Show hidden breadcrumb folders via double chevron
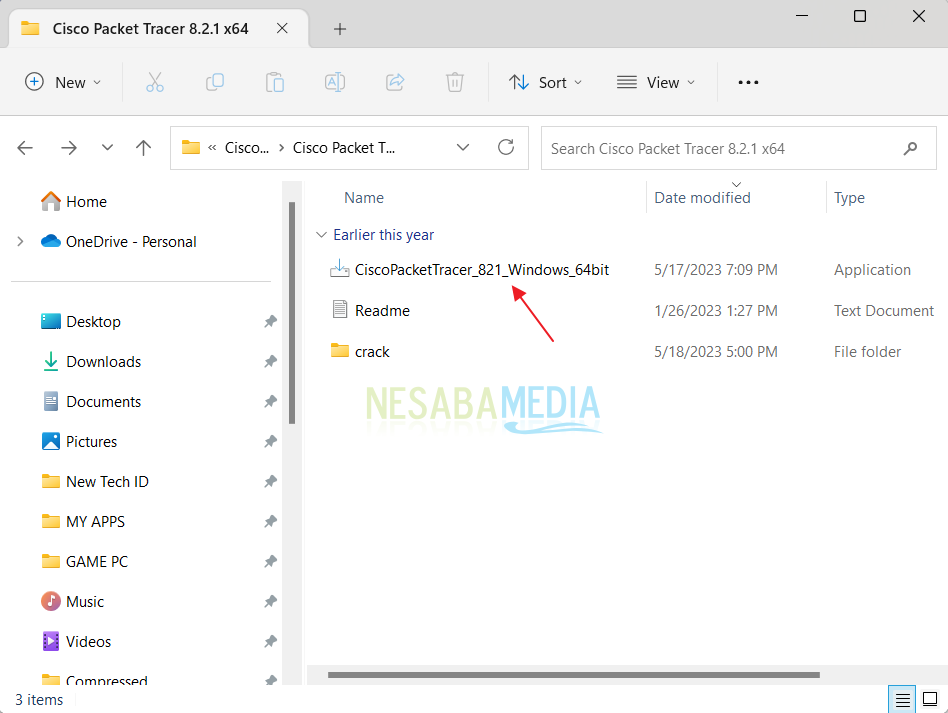Screen dimensions: 948x713 (212, 148)
